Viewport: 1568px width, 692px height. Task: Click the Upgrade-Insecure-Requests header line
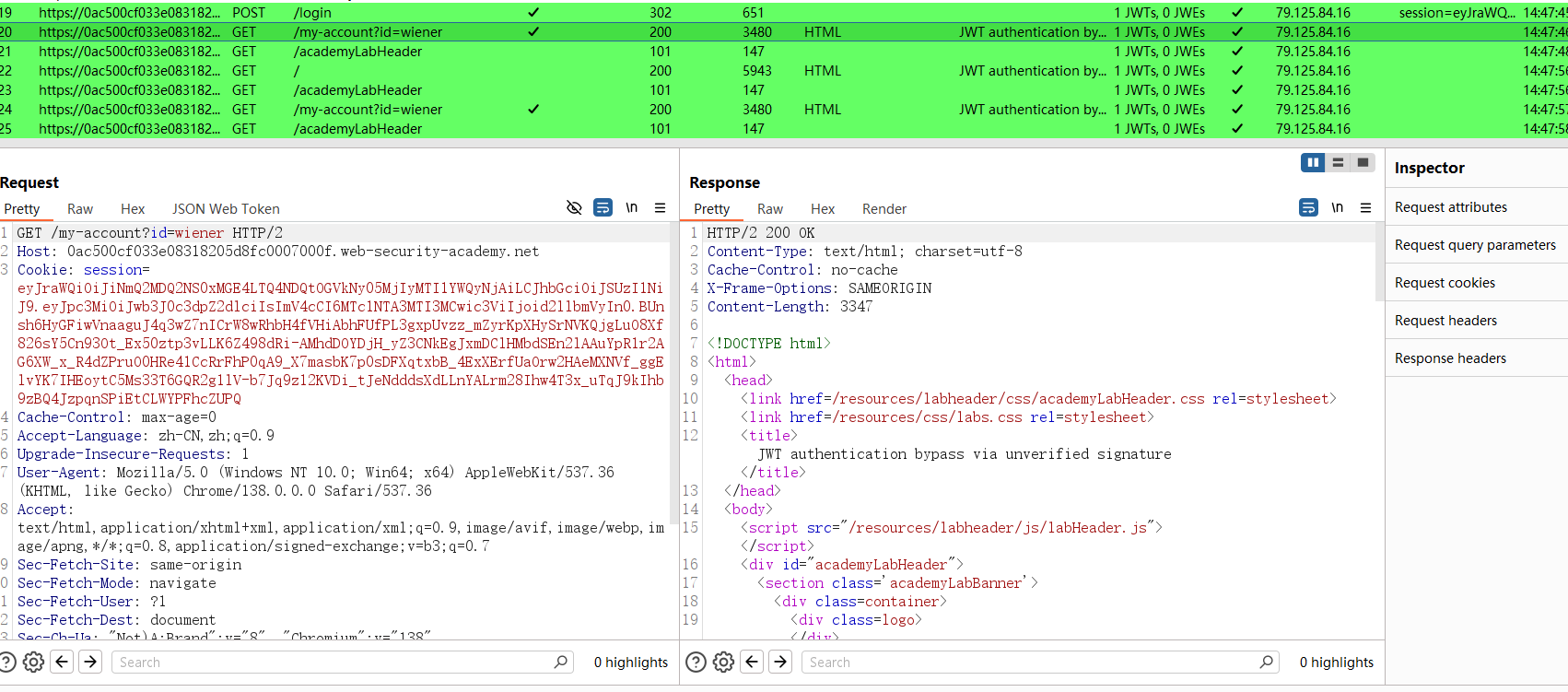(133, 454)
